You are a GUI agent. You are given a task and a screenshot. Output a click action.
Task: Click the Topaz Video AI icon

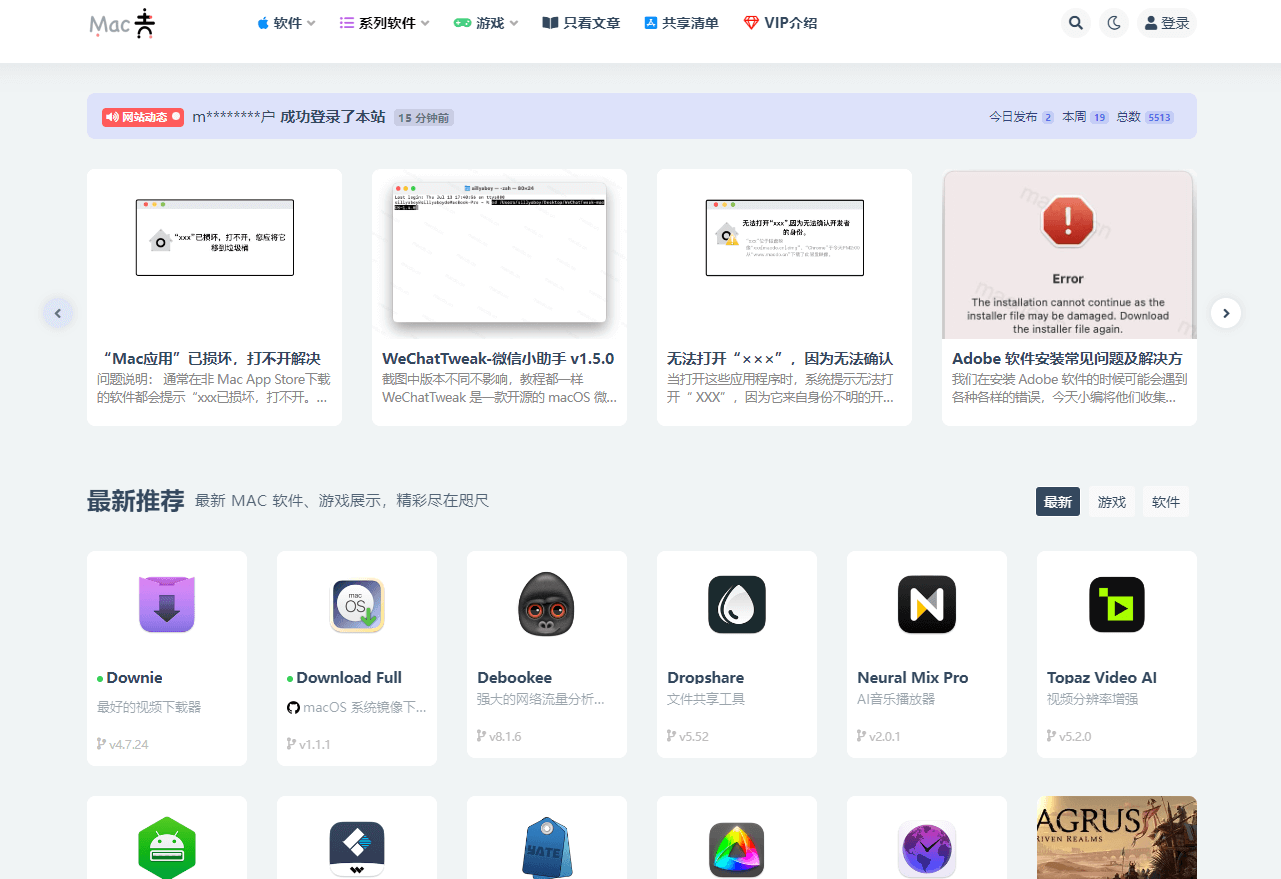point(1116,604)
